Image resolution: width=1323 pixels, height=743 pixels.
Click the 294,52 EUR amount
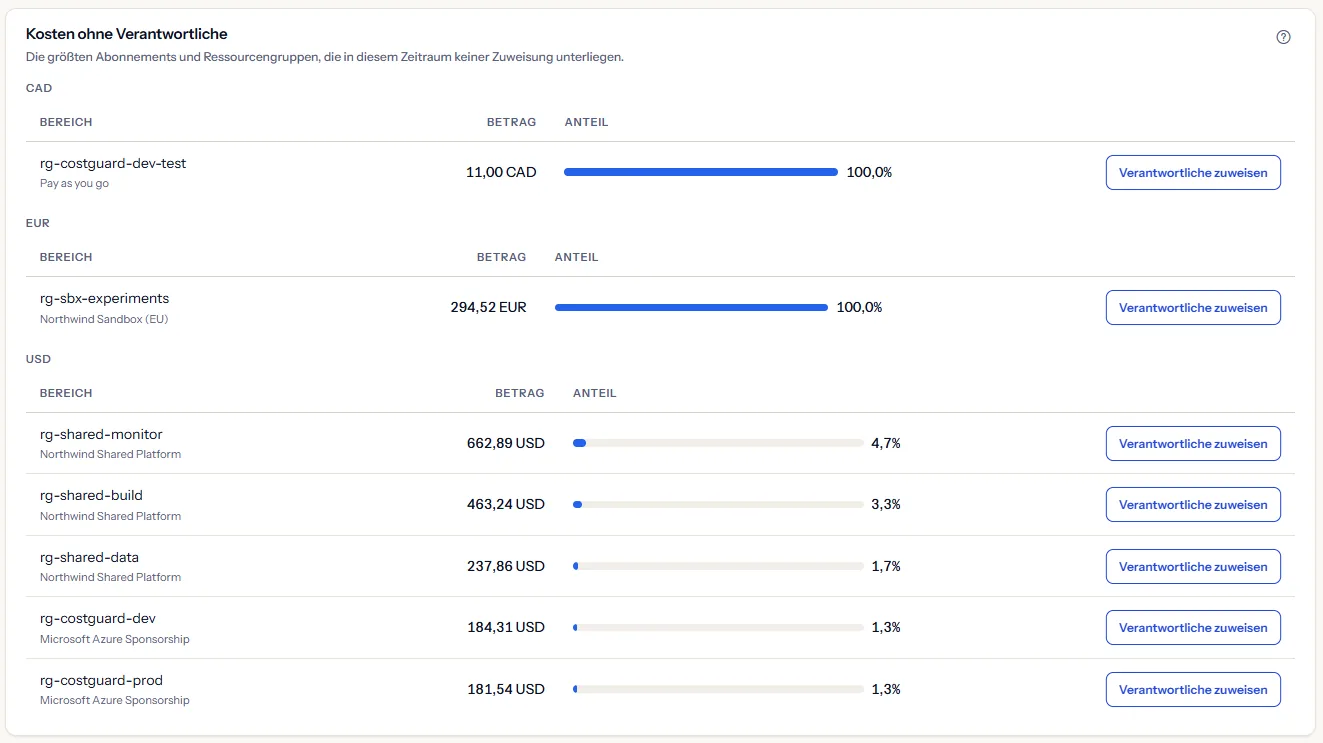pos(488,307)
